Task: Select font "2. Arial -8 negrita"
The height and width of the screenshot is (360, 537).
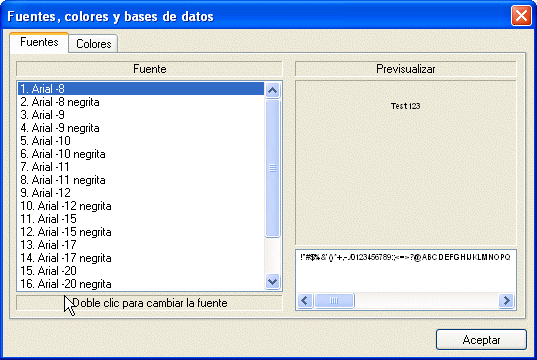Action: (x=141, y=102)
